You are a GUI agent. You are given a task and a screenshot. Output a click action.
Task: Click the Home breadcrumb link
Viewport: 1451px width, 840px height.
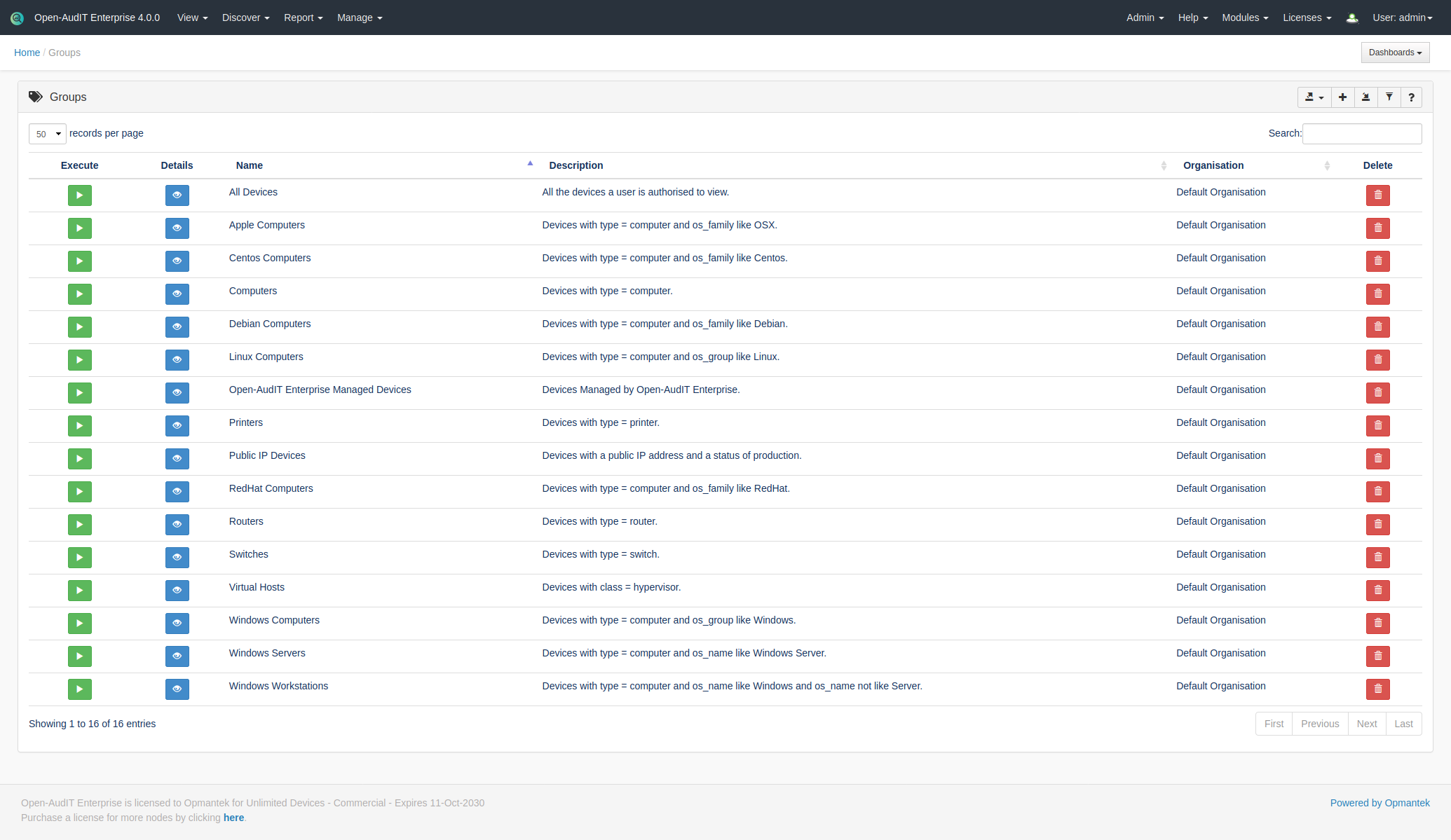coord(27,53)
